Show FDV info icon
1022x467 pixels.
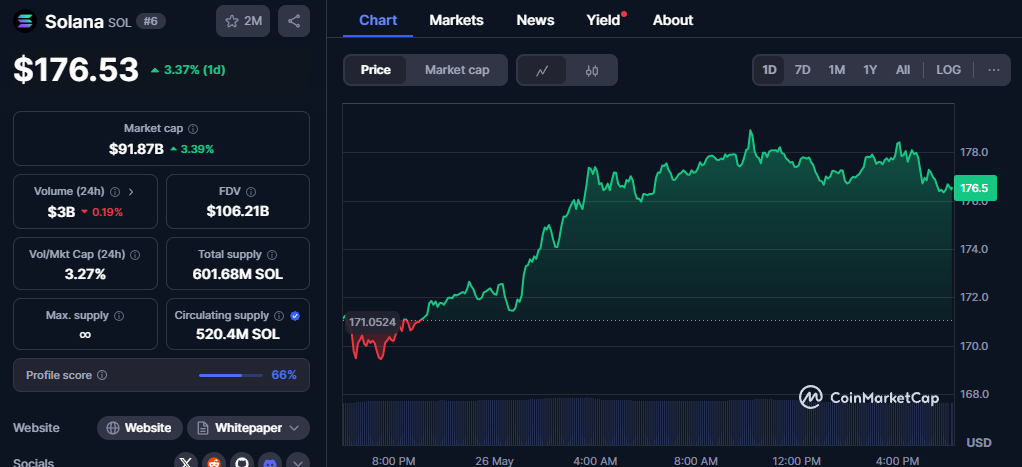pyautogui.click(x=251, y=192)
